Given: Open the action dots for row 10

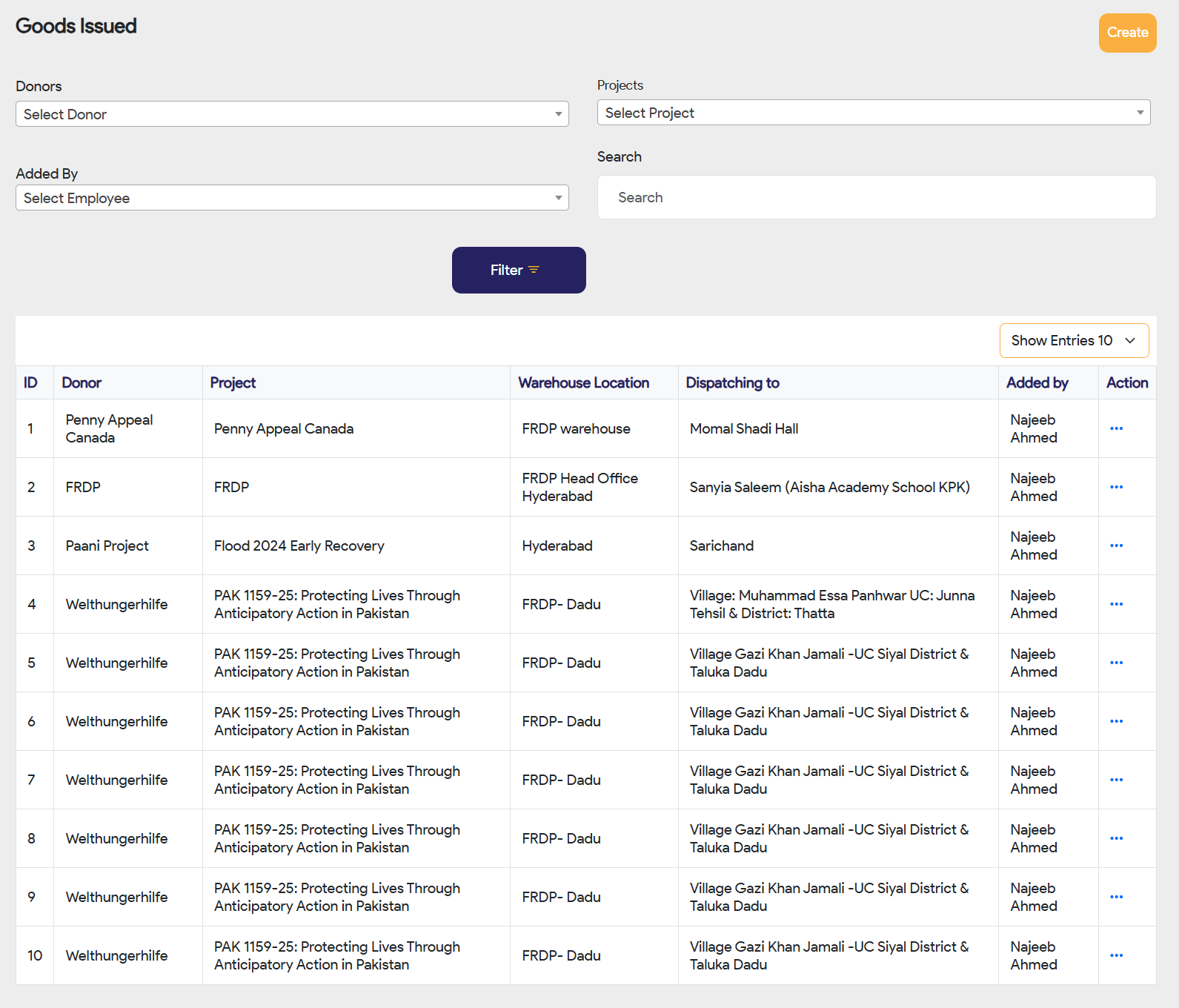Looking at the screenshot, I should [1116, 955].
